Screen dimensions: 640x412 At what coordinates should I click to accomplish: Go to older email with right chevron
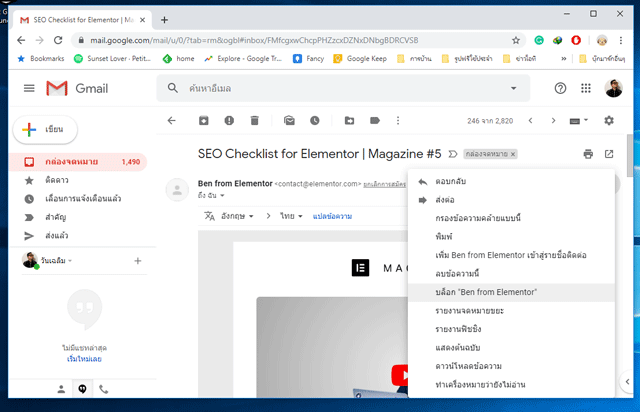coord(553,120)
